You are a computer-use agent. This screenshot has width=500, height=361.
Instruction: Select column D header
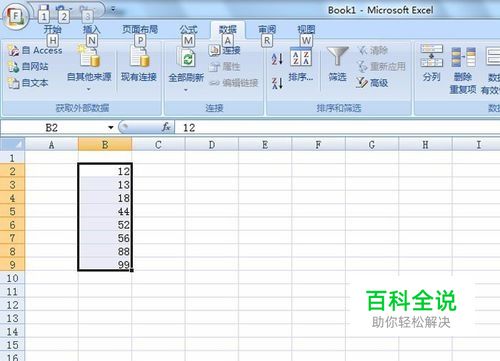tap(212, 145)
